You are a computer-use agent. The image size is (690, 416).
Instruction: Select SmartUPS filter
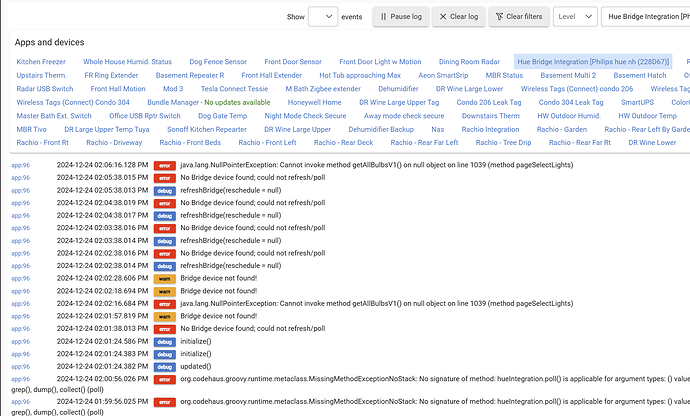tap(637, 103)
